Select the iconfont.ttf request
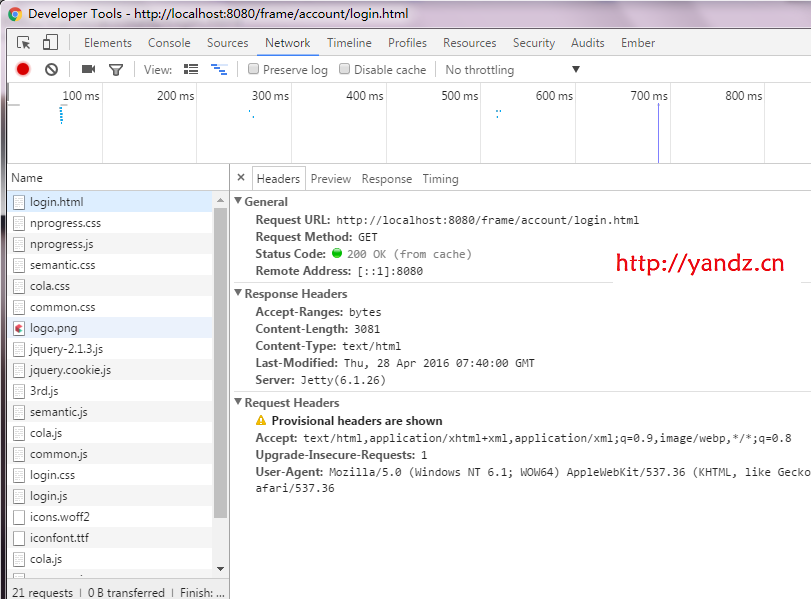This screenshot has width=811, height=599. pos(110,538)
